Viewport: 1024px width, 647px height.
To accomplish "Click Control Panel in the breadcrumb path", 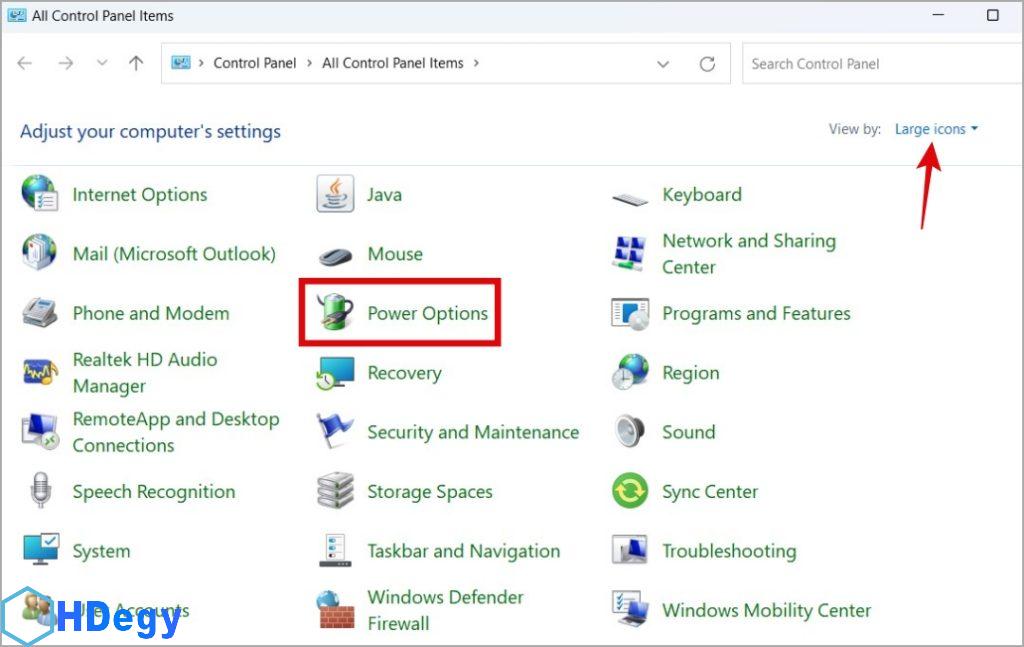I will 255,63.
